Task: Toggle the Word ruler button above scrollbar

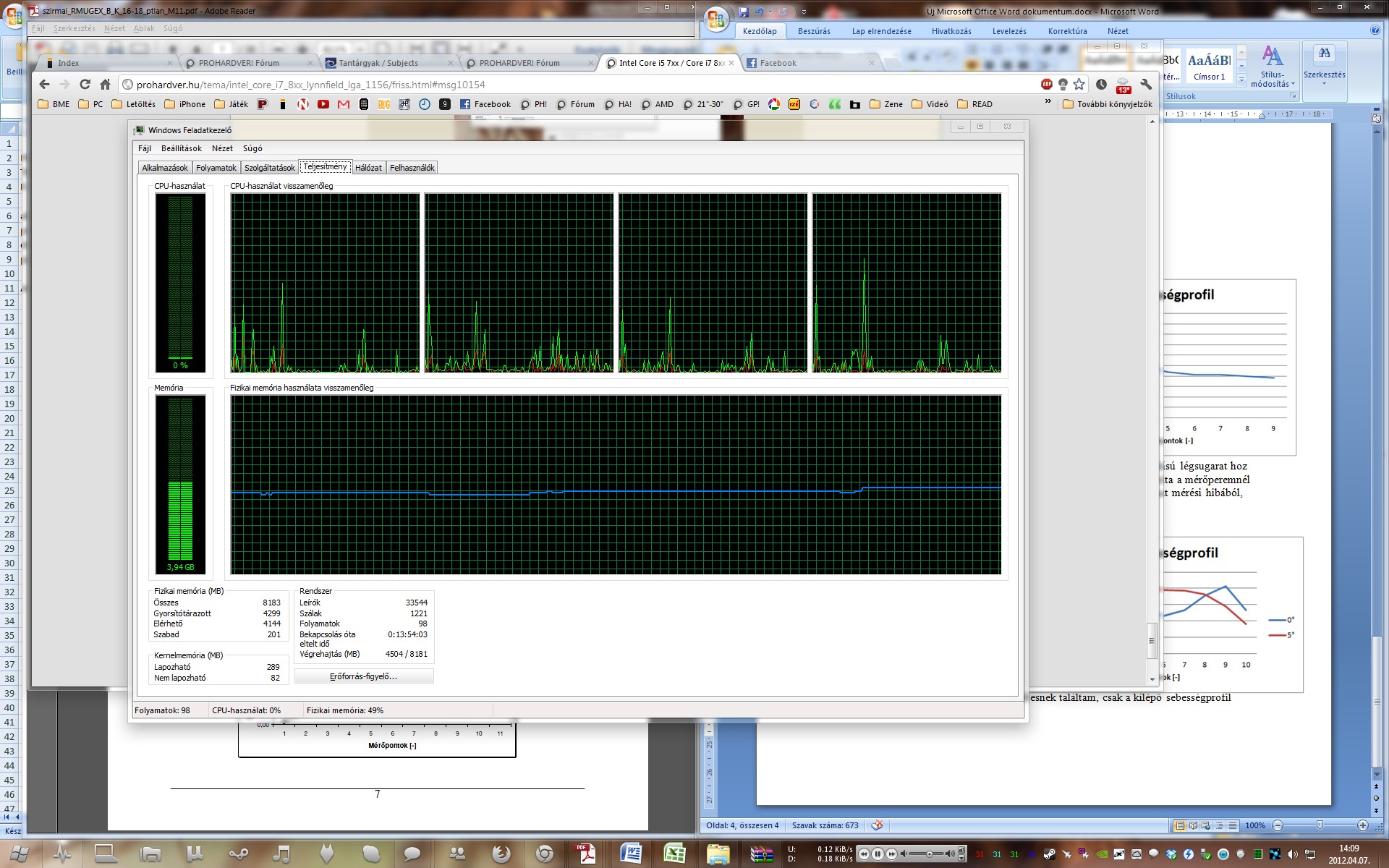Action: [x=1376, y=118]
